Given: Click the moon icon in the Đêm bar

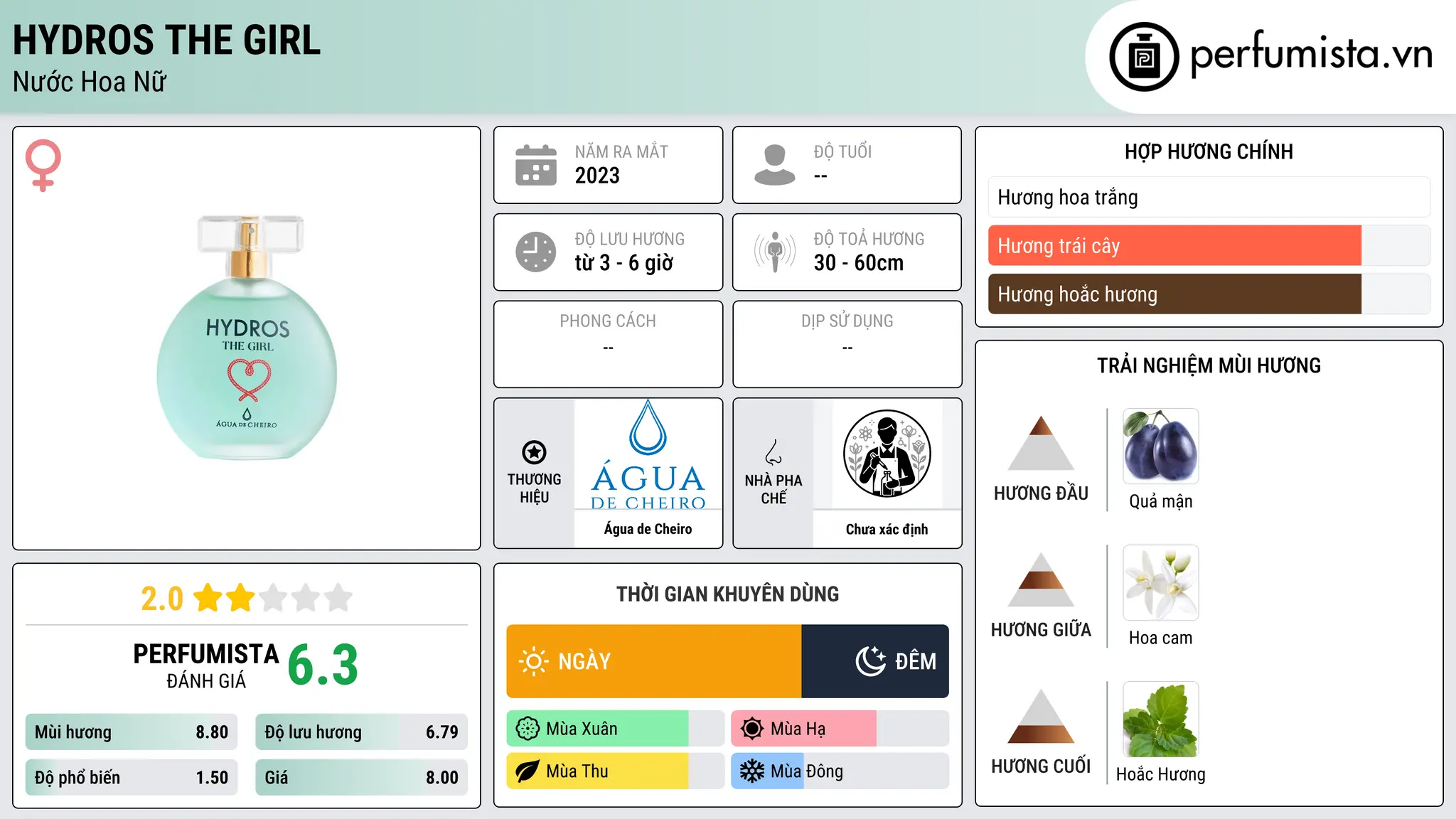Looking at the screenshot, I should pos(871,661).
